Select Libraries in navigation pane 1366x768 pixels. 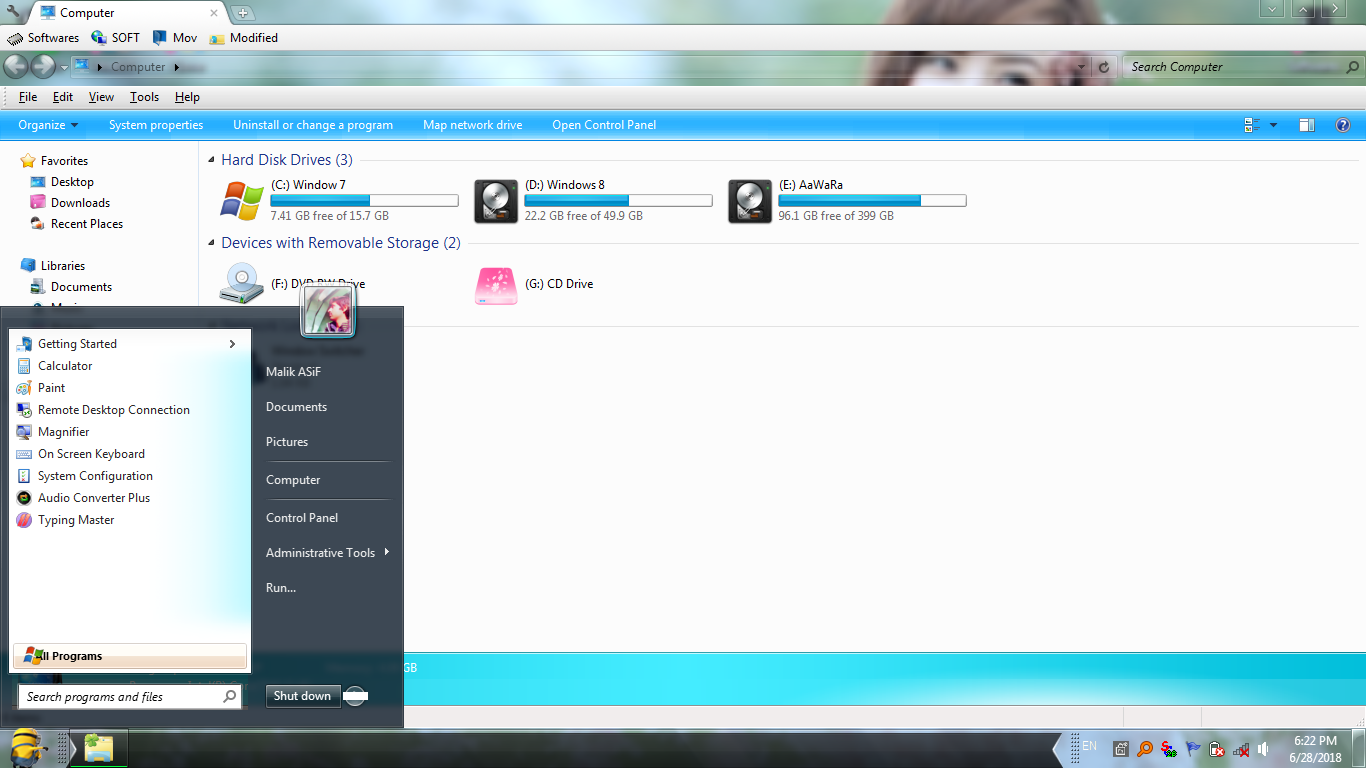(63, 266)
